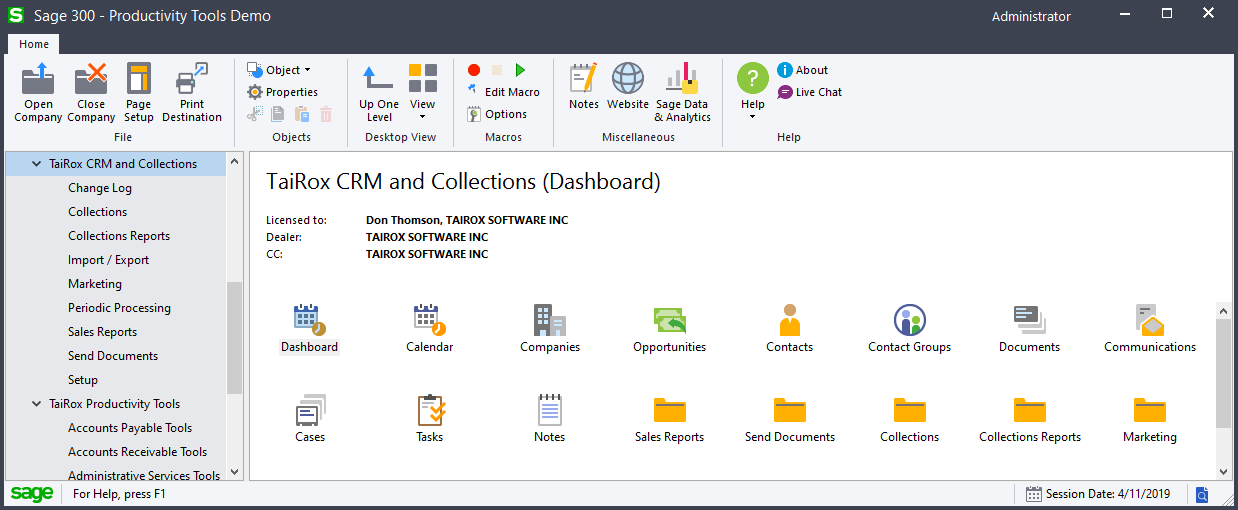Click Close Company in the ribbon
The height and width of the screenshot is (510, 1238).
coord(91,92)
